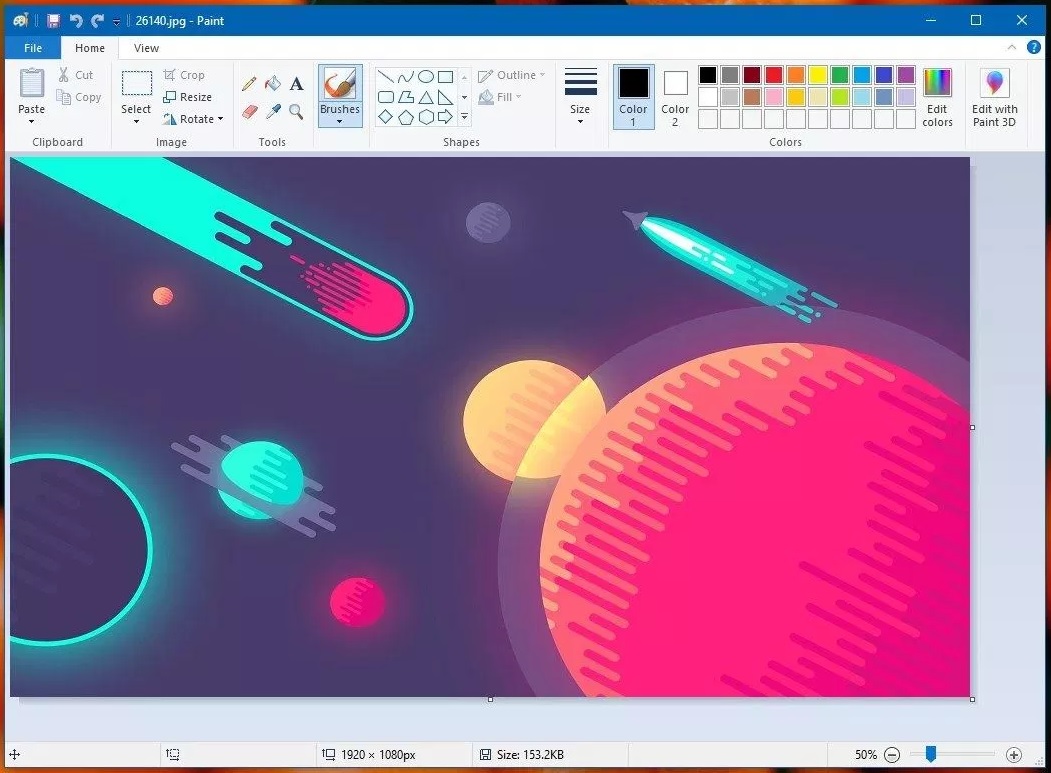
Task: Switch to the Home tab
Action: 90,48
